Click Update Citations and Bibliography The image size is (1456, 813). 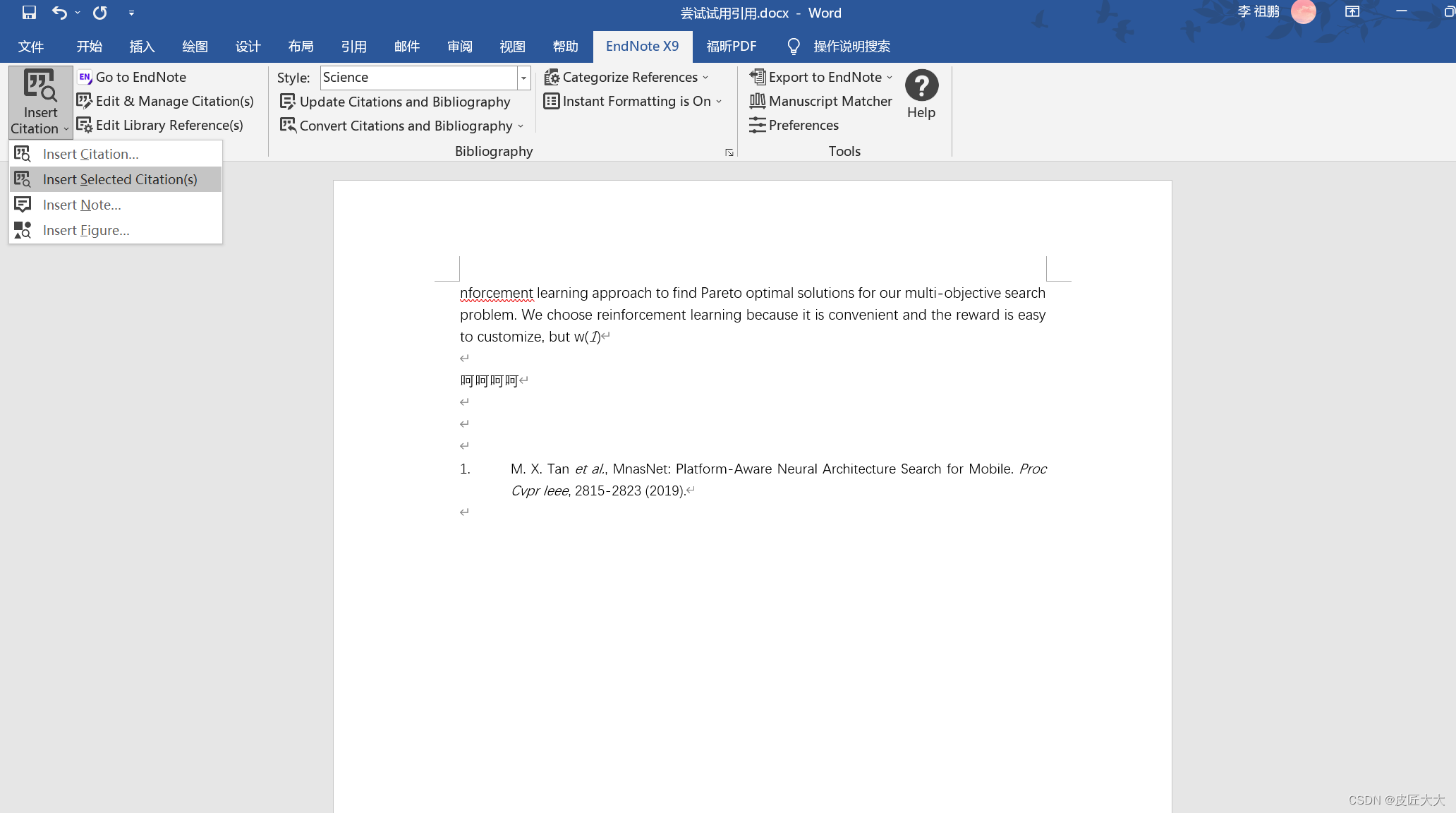404,102
